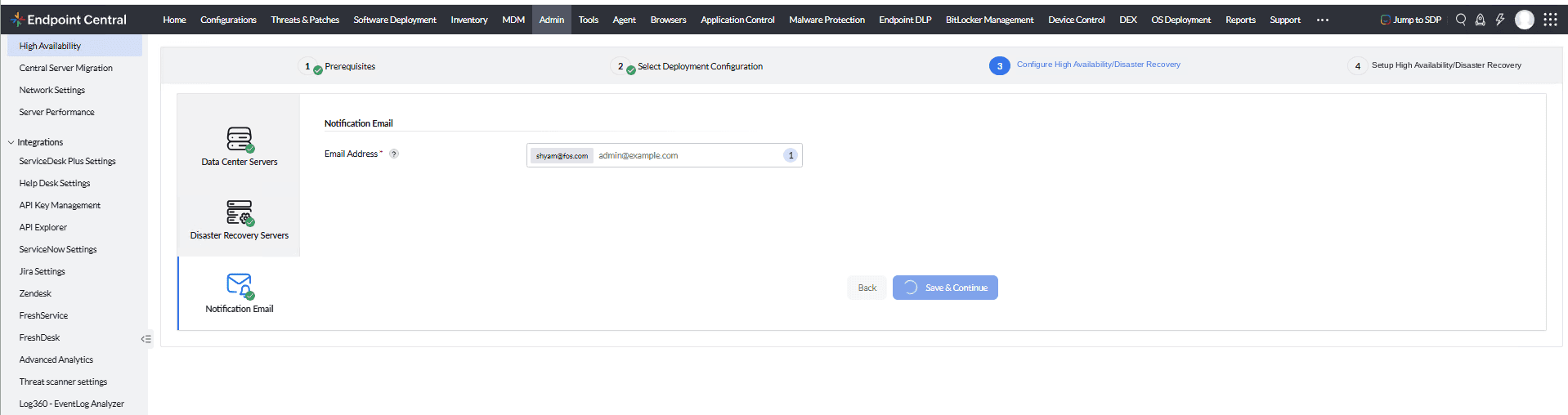Image resolution: width=1568 pixels, height=415 pixels.
Task: Go to Select Deployment Configuration step
Action: tap(688, 66)
